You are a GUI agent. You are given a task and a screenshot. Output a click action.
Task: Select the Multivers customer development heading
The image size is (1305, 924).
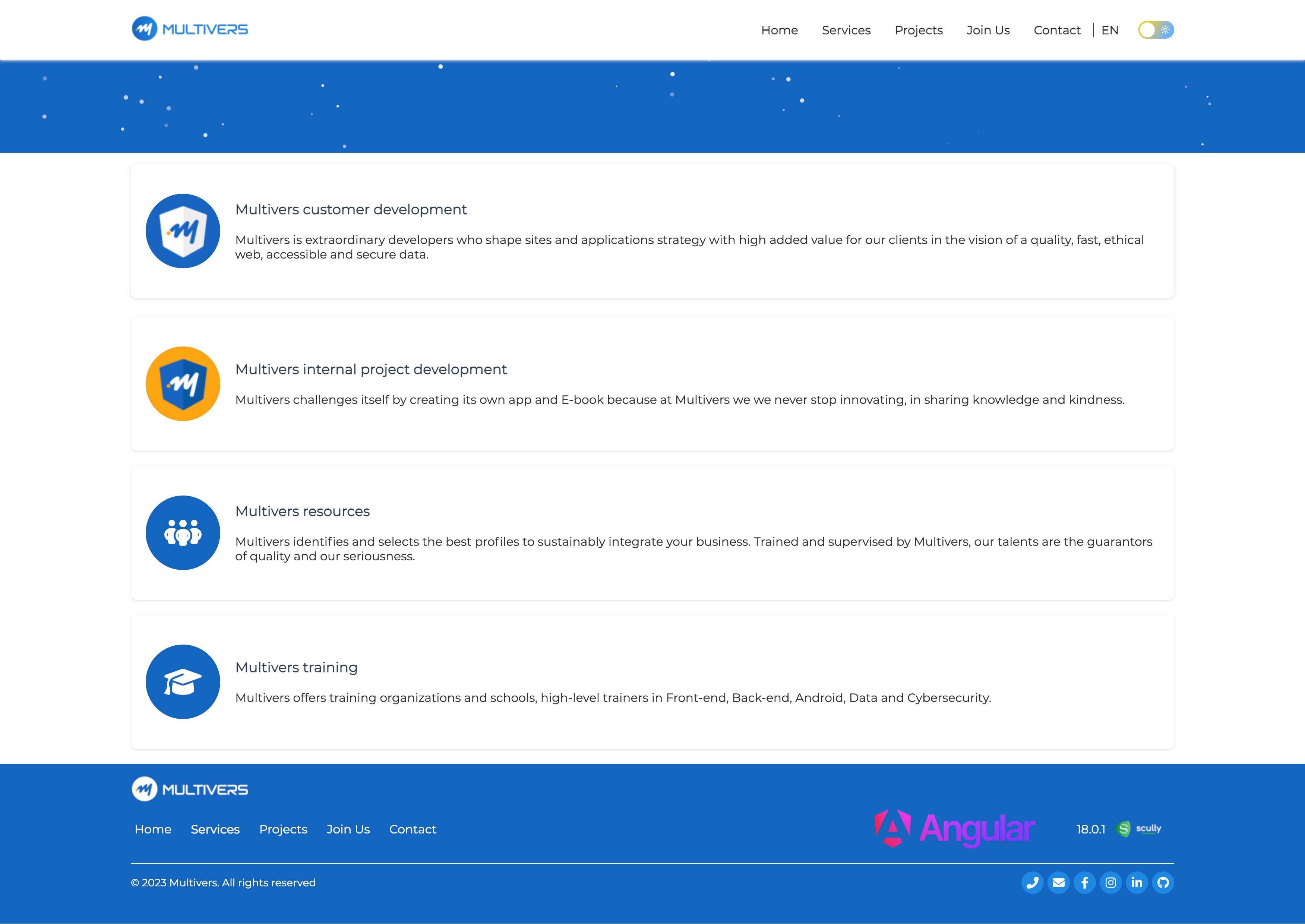click(x=351, y=209)
